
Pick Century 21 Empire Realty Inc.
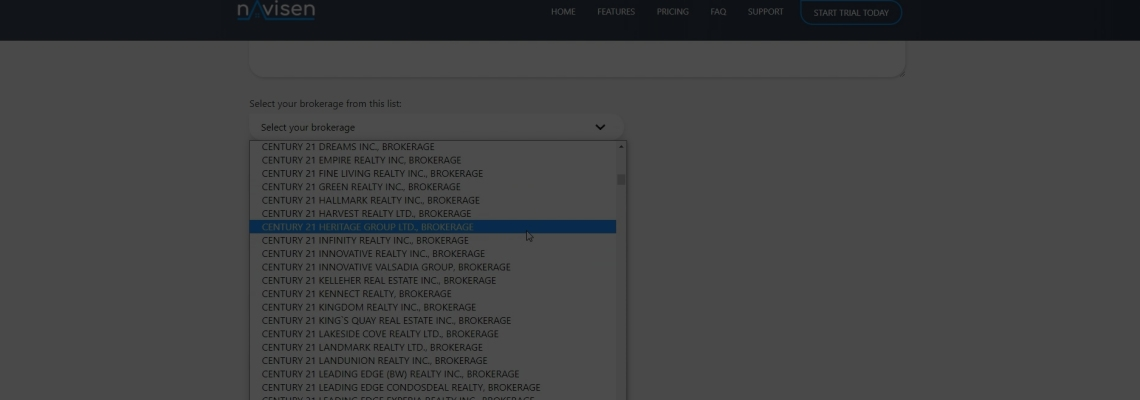[x=361, y=160]
